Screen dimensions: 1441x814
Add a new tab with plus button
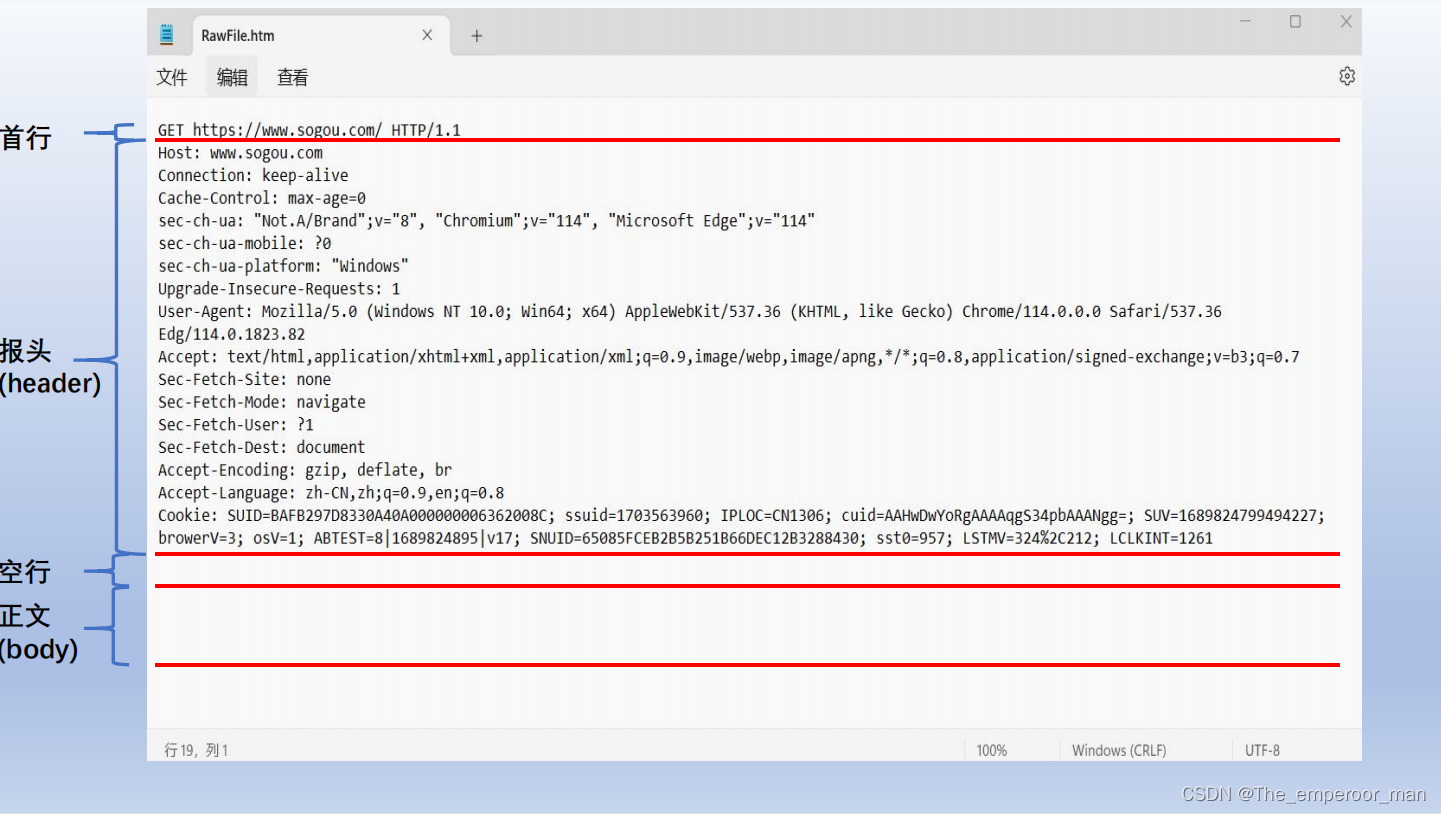477,36
